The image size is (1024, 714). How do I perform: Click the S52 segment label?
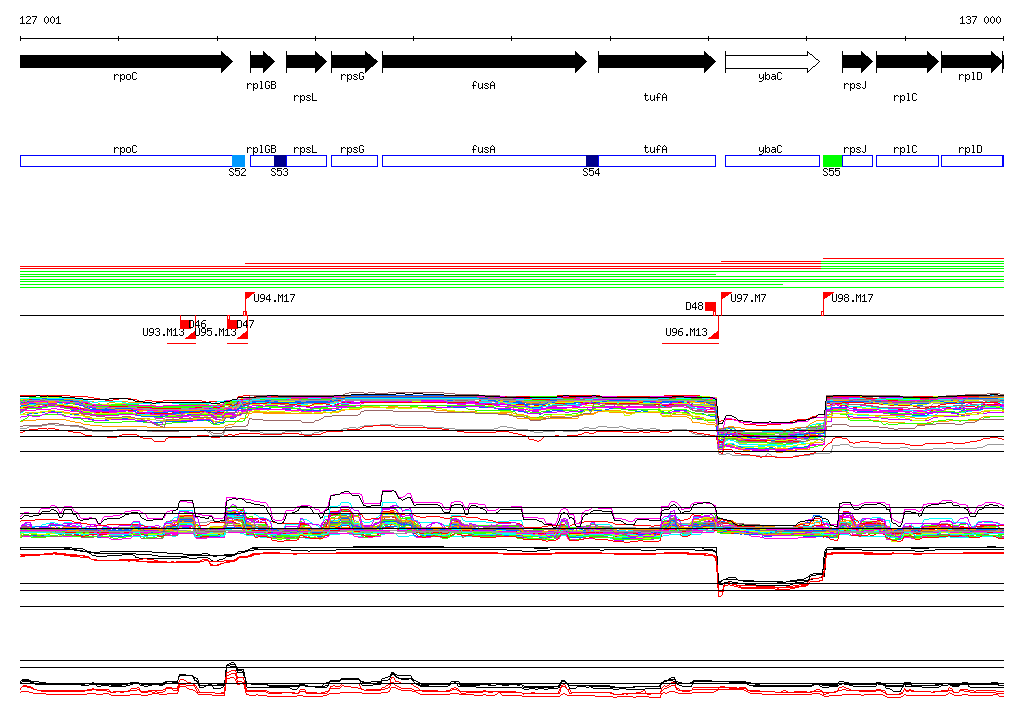coord(238,172)
